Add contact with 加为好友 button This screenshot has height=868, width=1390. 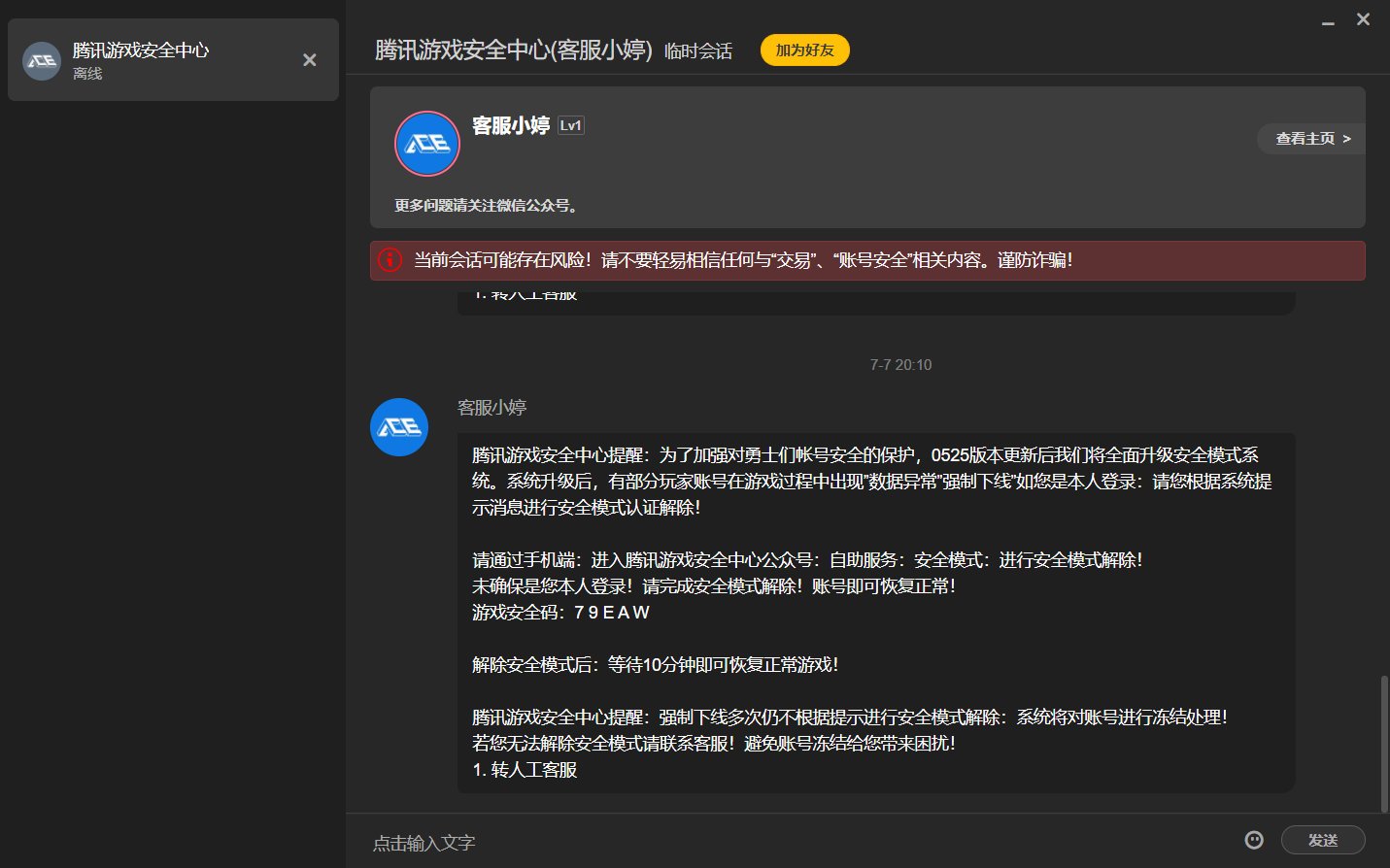(805, 50)
